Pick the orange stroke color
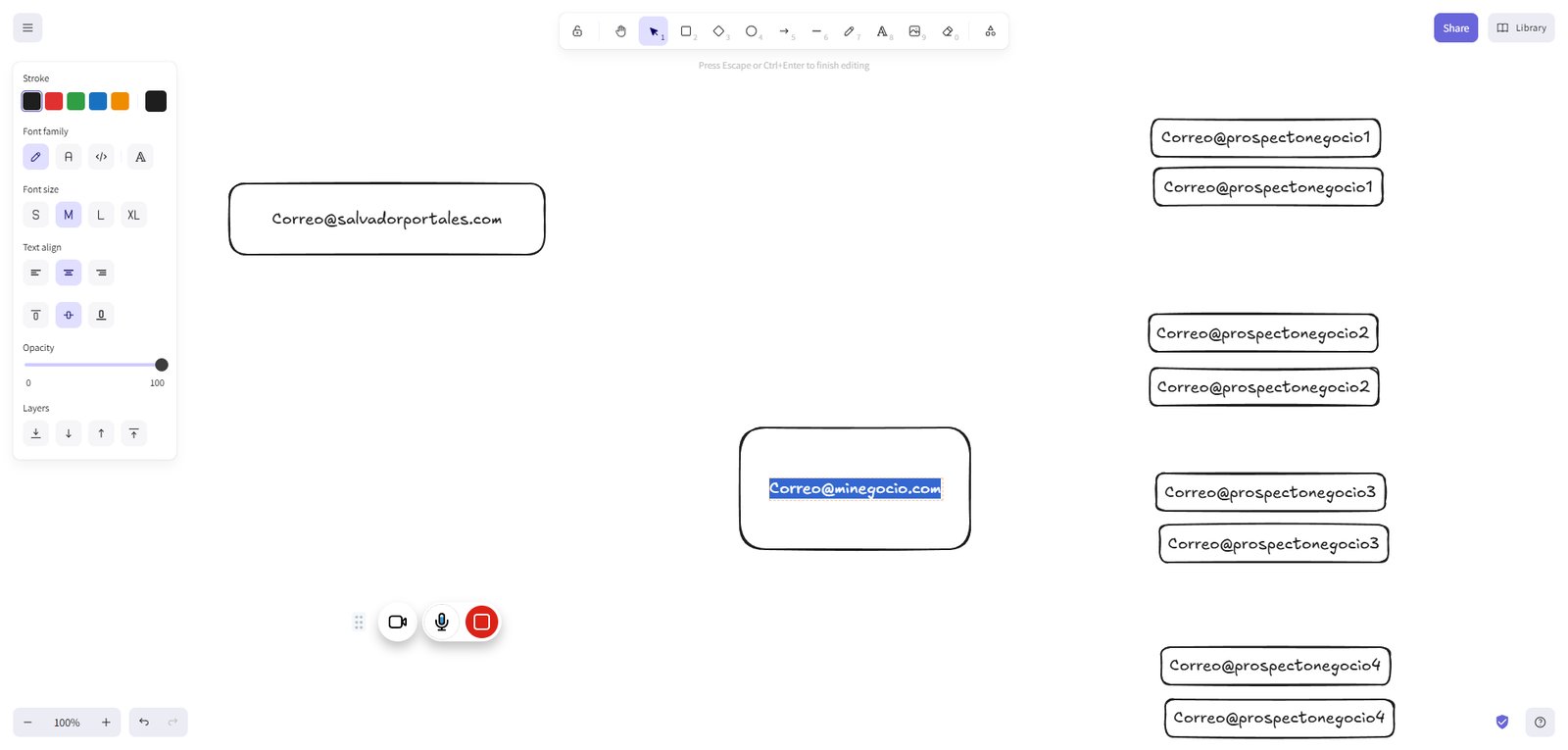Image resolution: width=1568 pixels, height=750 pixels. [x=121, y=101]
